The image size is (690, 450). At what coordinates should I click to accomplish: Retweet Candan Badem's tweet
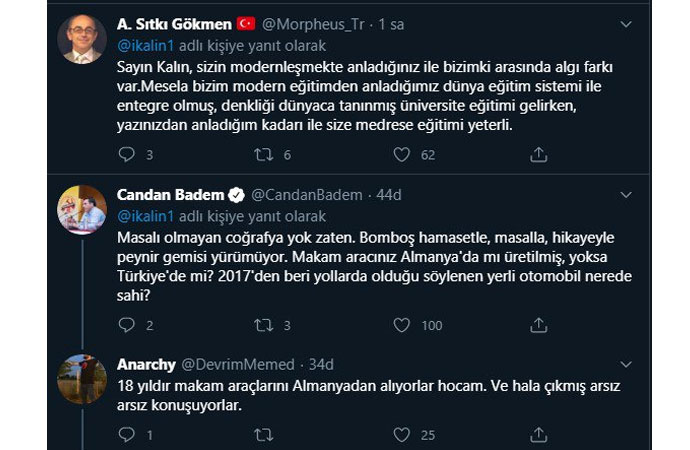[262, 325]
